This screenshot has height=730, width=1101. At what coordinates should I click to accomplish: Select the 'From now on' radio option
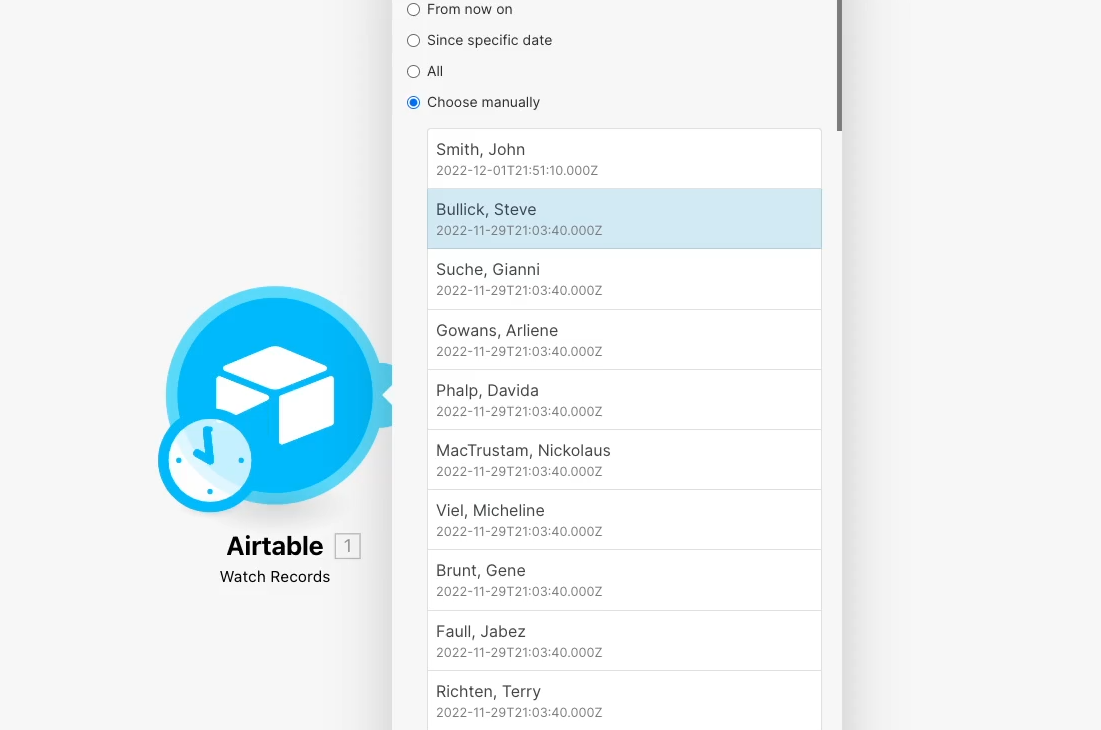pyautogui.click(x=414, y=10)
